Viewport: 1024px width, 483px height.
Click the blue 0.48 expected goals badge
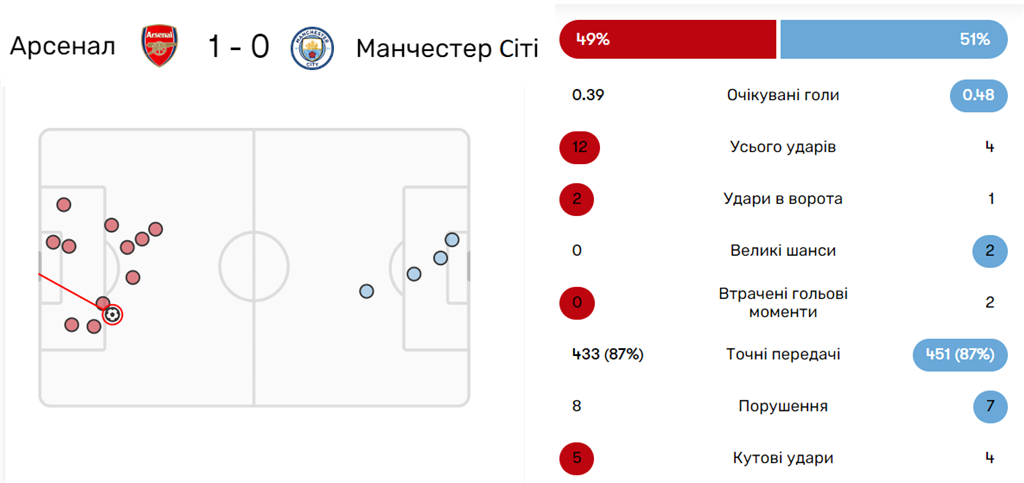coord(978,95)
